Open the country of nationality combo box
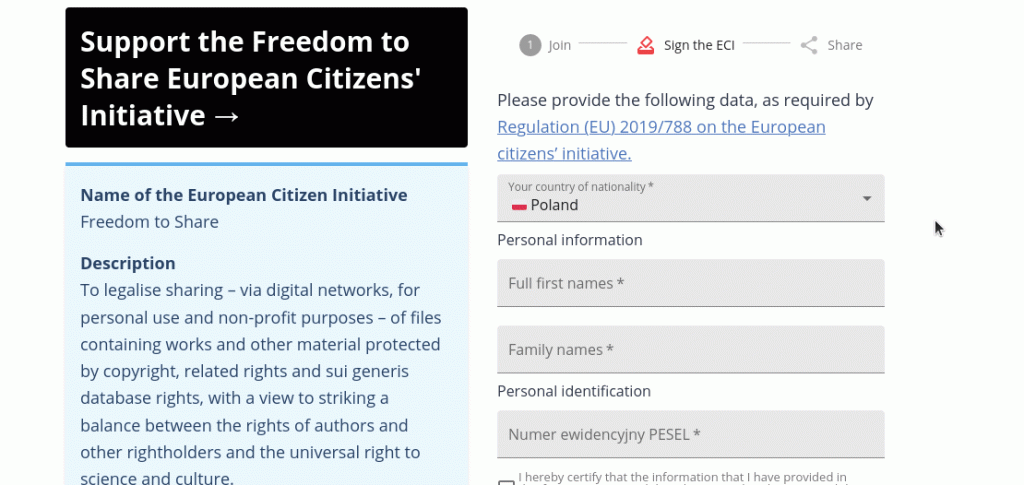Image resolution: width=1024 pixels, height=485 pixels. click(x=690, y=198)
